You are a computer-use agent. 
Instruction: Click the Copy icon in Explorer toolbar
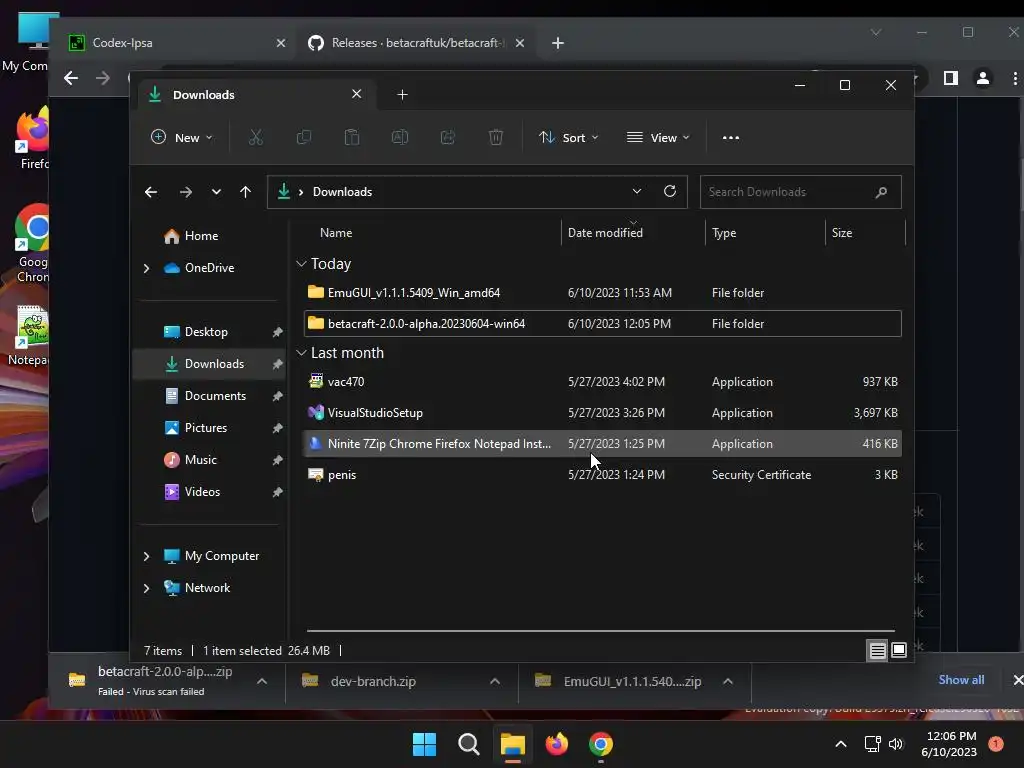click(304, 137)
